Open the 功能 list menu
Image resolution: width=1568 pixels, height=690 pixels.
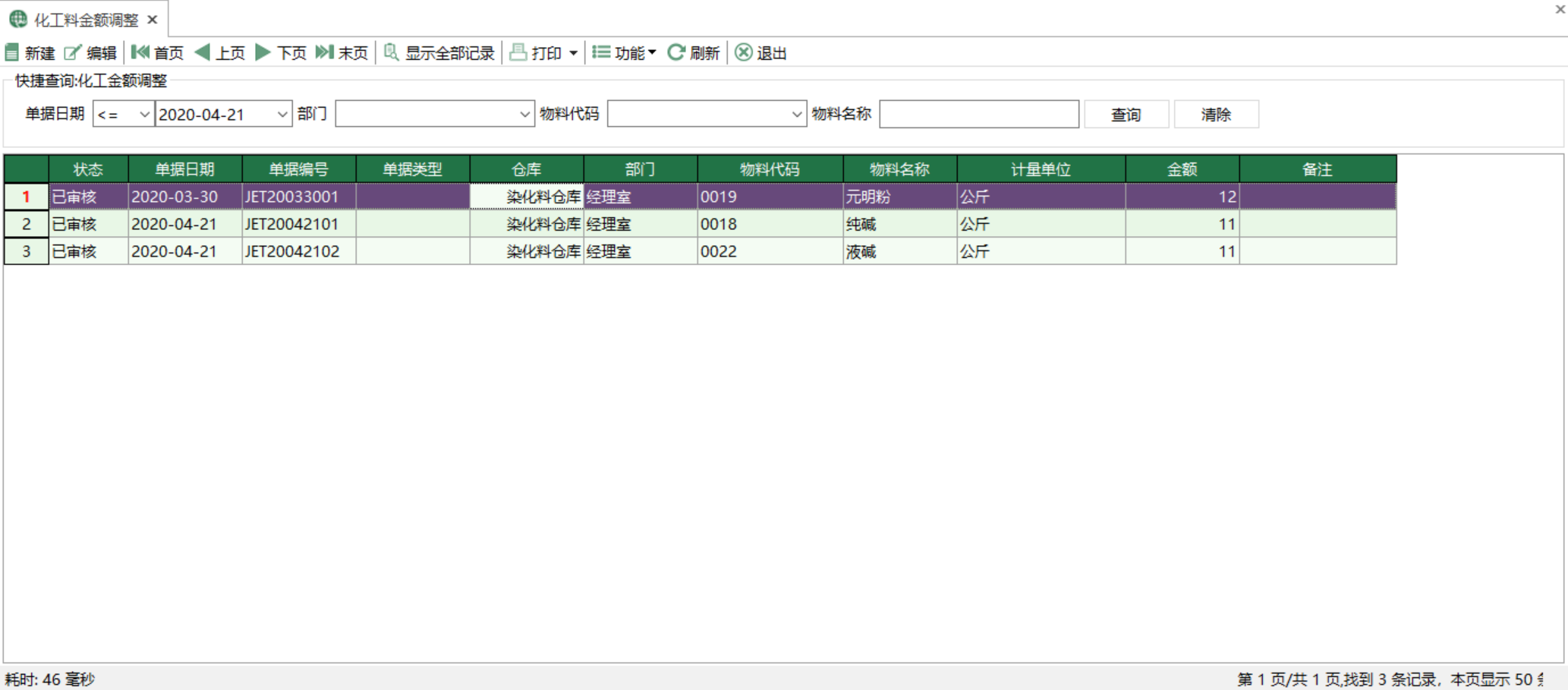pos(624,52)
